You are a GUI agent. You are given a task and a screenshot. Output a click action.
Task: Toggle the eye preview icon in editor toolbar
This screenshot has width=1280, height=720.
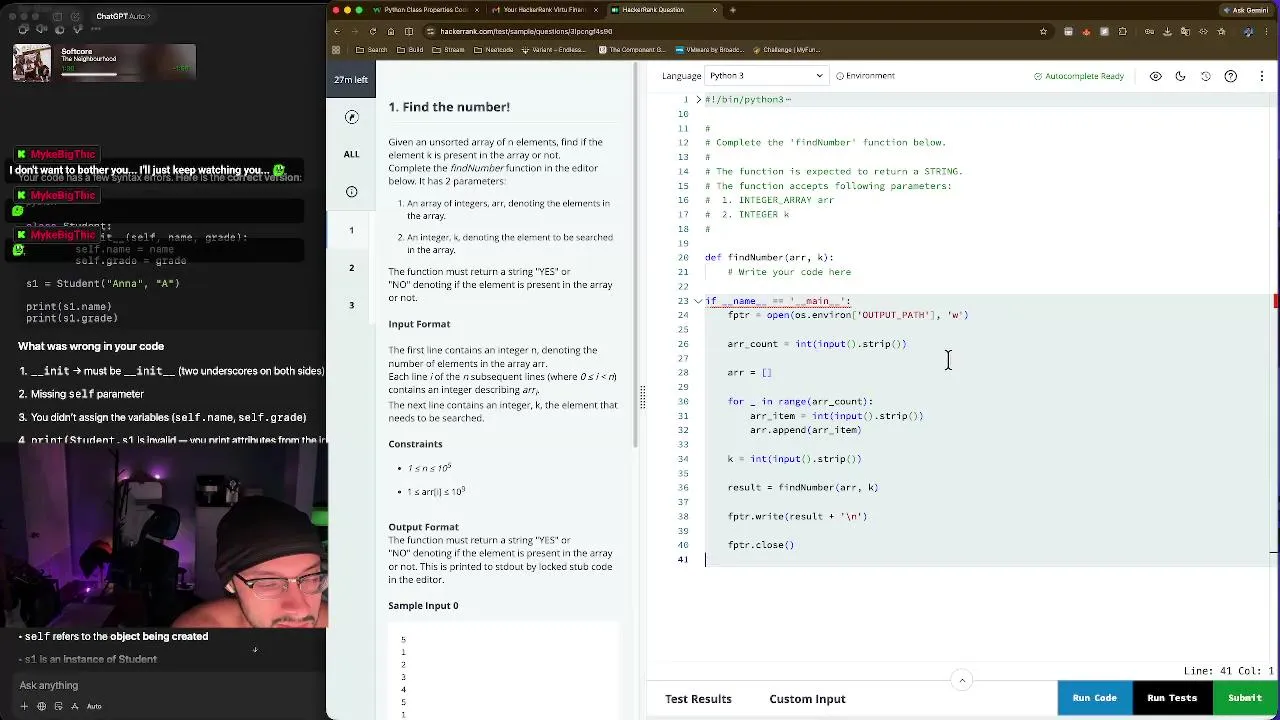(x=1155, y=76)
